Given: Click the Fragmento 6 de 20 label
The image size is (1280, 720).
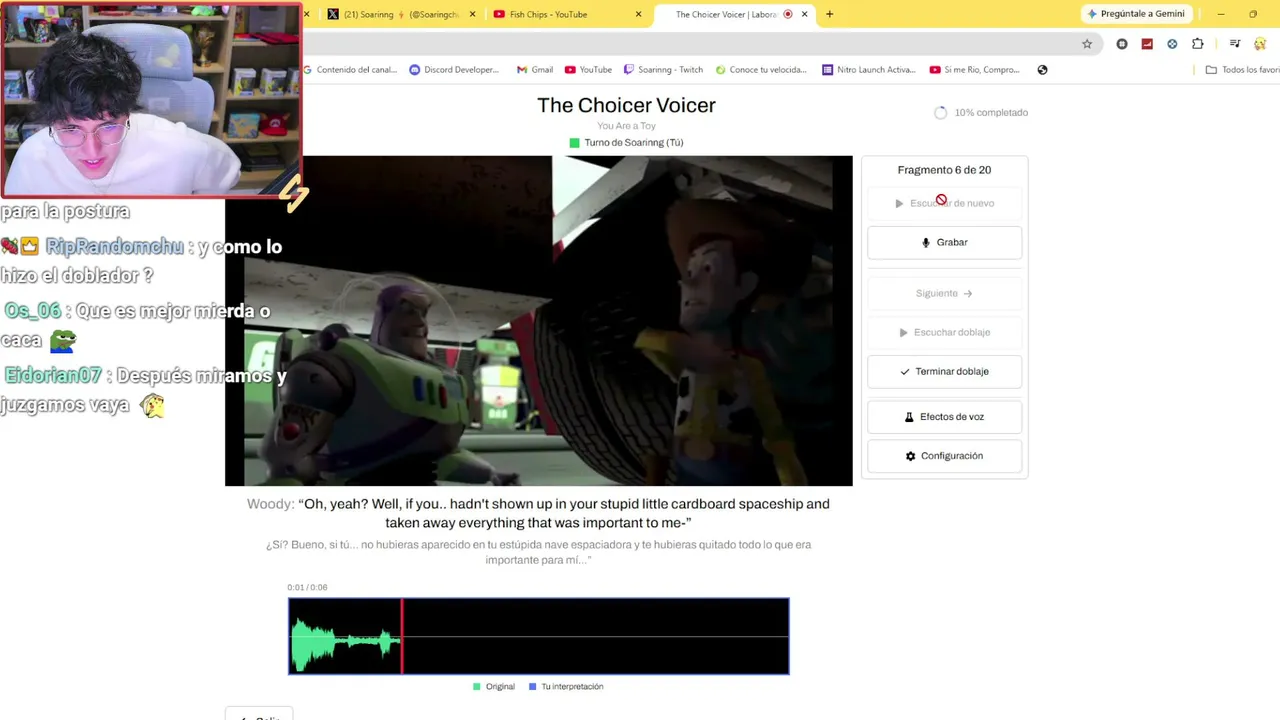Looking at the screenshot, I should 944,170.
